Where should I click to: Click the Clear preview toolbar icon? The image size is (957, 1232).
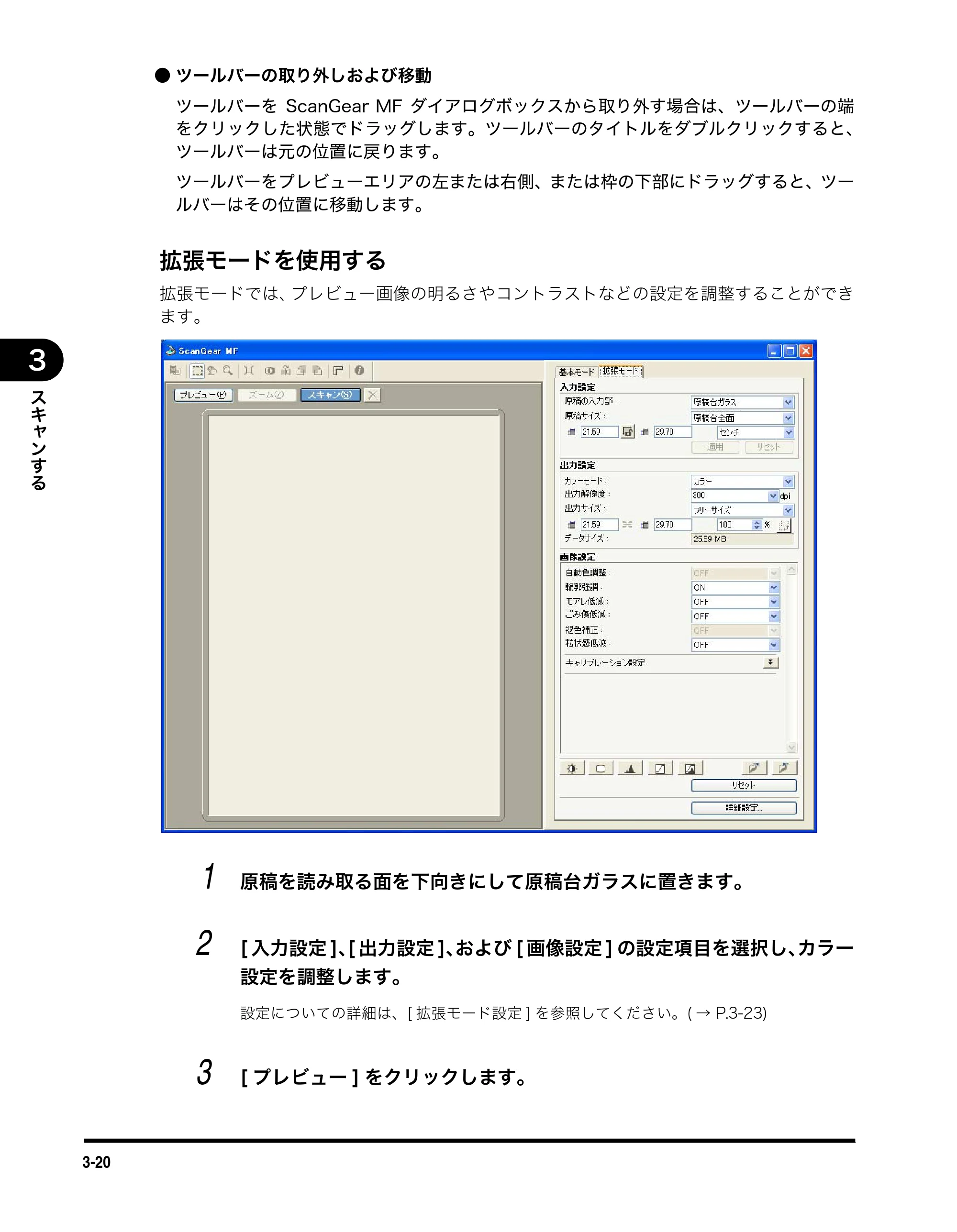tap(176, 371)
